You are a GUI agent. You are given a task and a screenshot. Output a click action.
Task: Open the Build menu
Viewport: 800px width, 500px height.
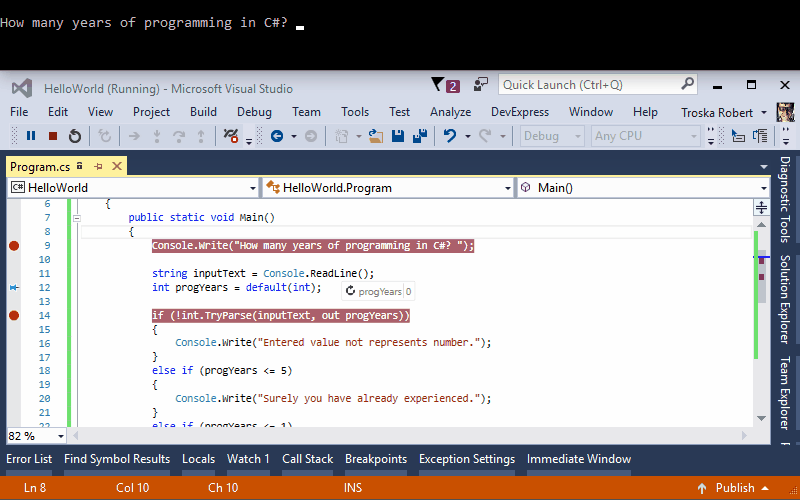(x=203, y=112)
